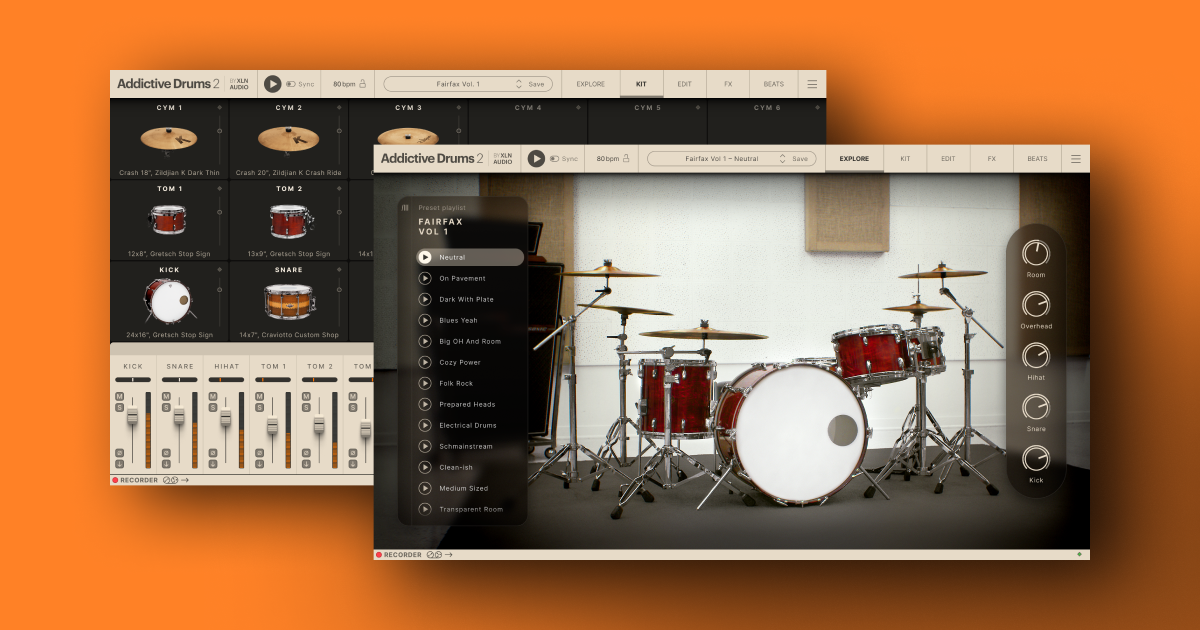The width and height of the screenshot is (1200, 630).
Task: Switch to EDIT tab in Kit window
Action: pos(684,84)
